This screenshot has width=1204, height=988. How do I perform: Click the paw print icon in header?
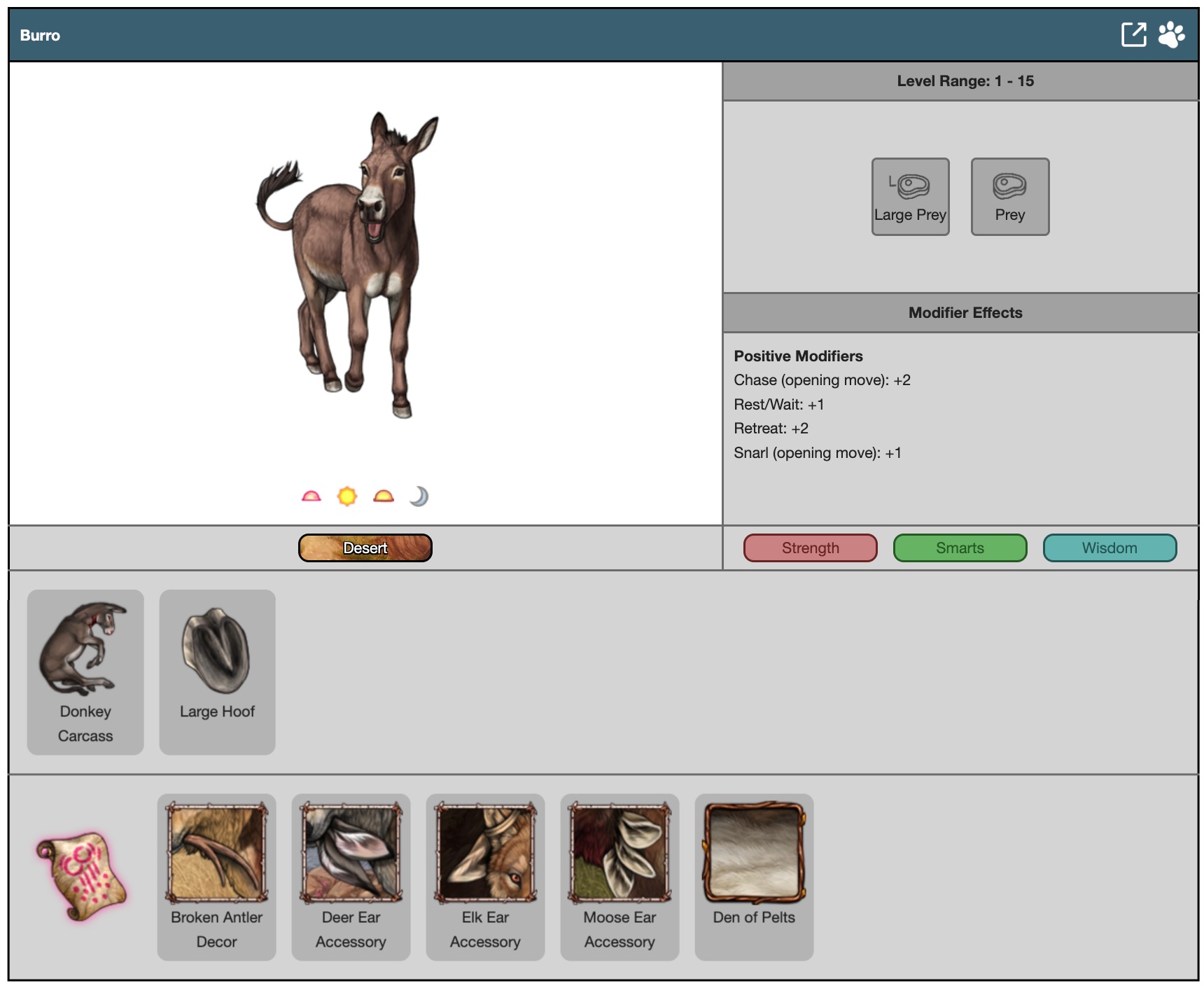coord(1171,34)
